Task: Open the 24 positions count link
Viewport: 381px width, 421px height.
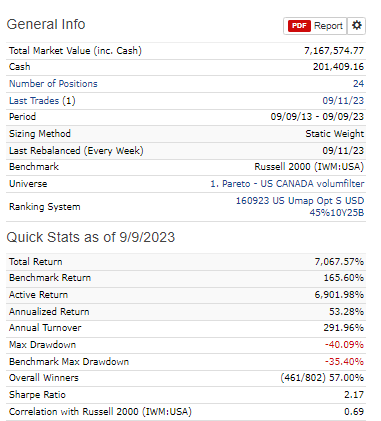Action: tap(358, 84)
